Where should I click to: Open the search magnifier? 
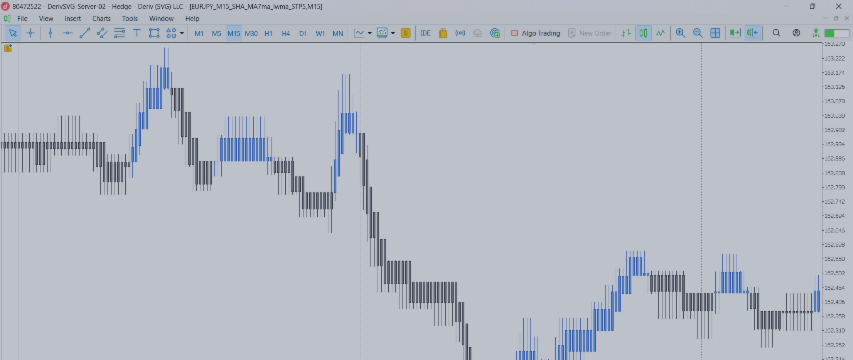click(776, 33)
